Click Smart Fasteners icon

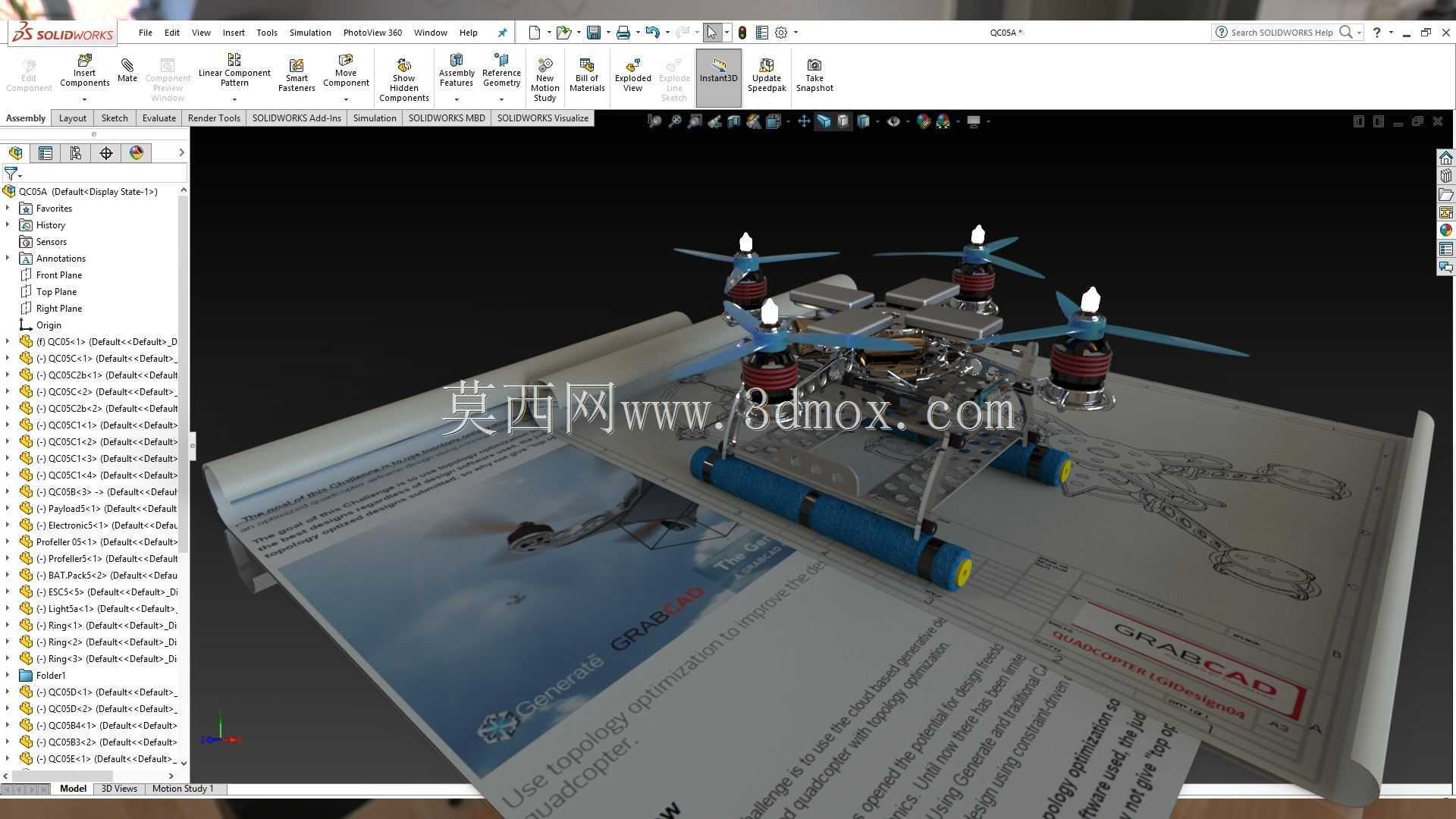tap(297, 75)
